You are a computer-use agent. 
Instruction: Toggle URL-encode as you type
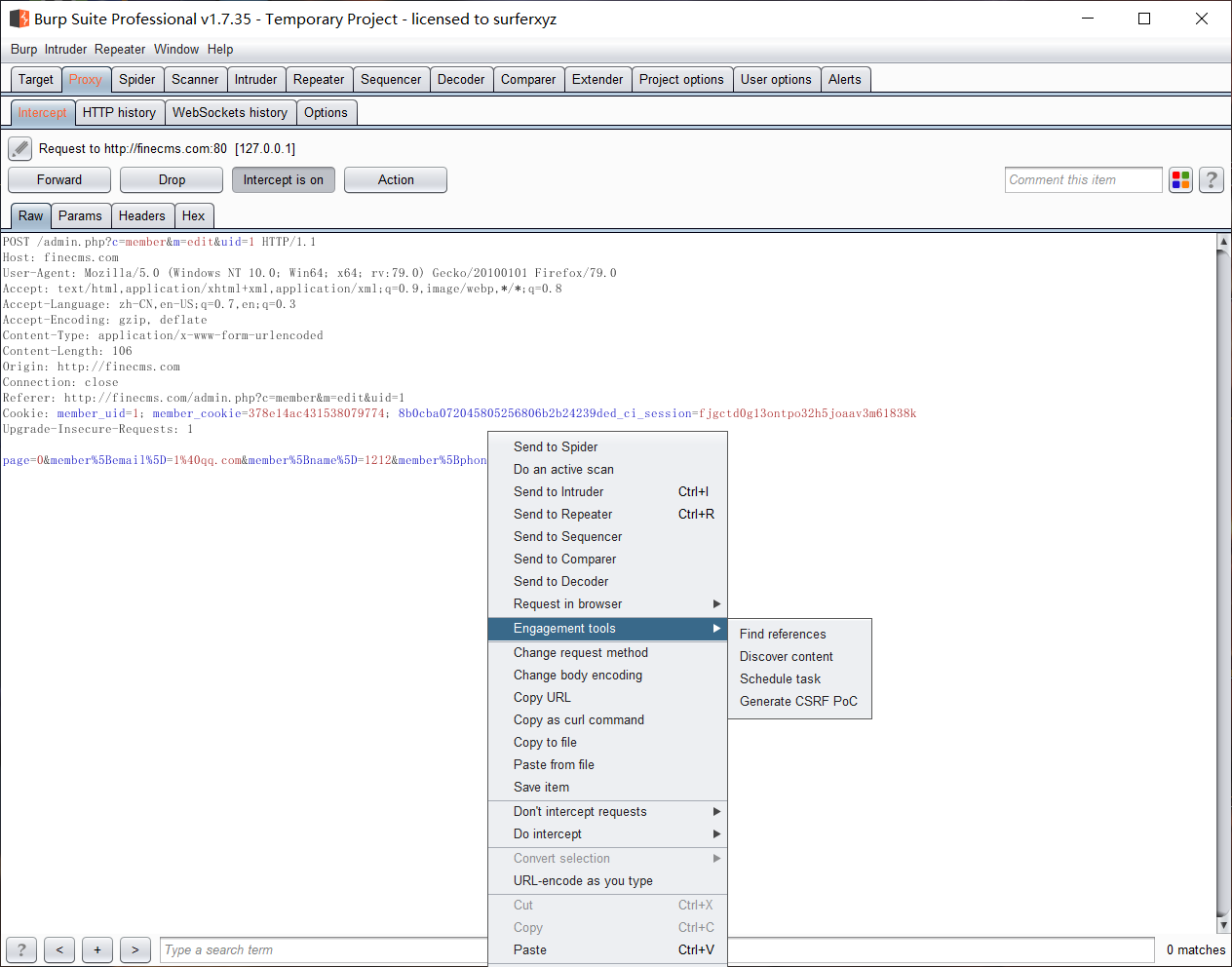[x=607, y=881]
